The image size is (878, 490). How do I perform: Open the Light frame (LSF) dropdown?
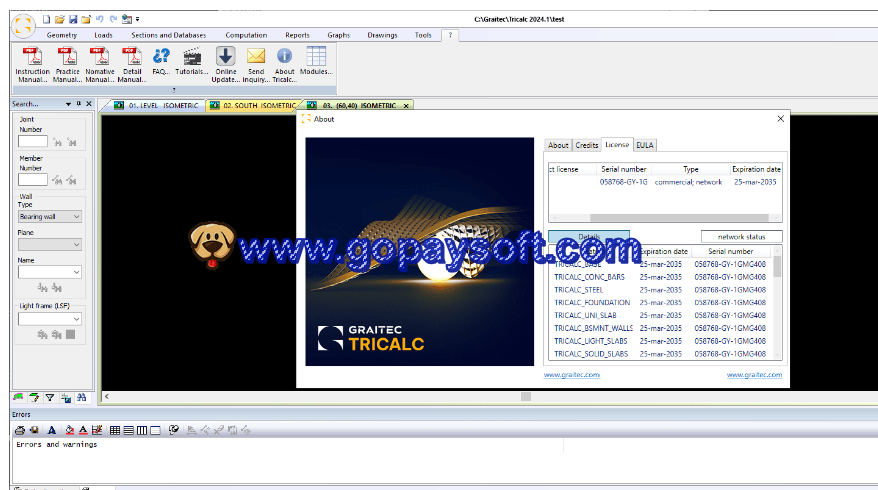tap(50, 319)
